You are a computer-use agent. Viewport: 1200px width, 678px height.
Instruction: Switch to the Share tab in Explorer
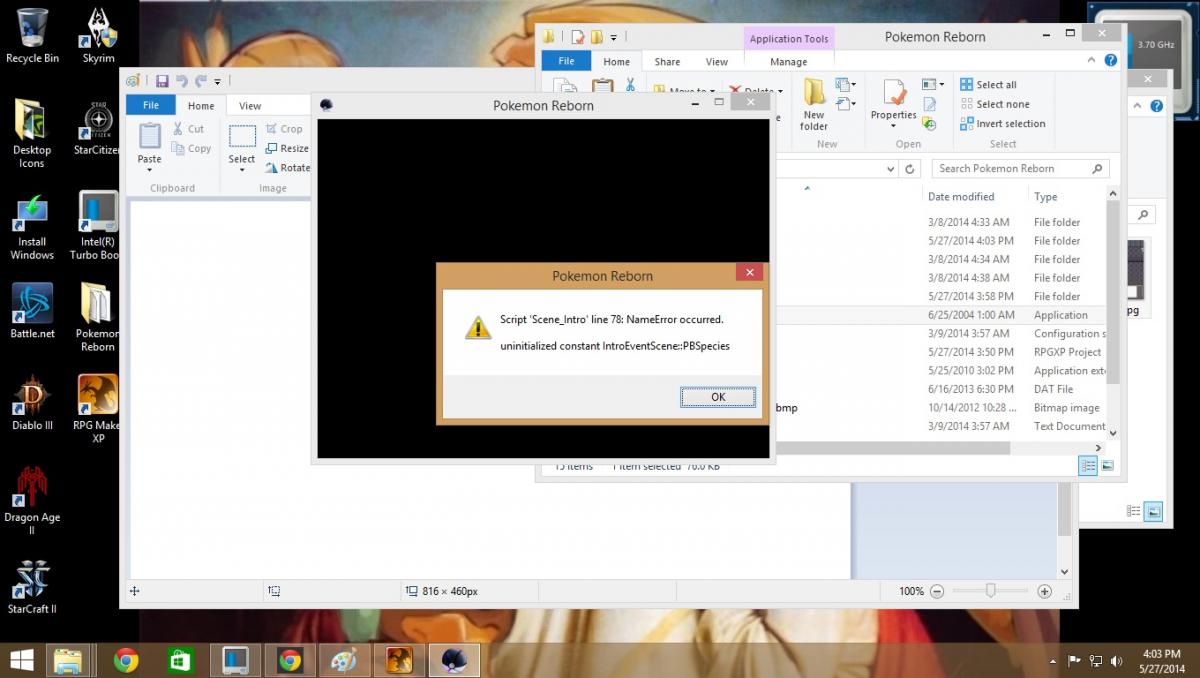pos(667,61)
